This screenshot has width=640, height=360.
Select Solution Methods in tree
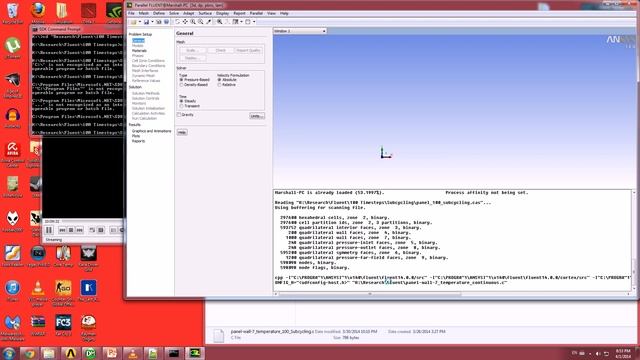(146, 93)
